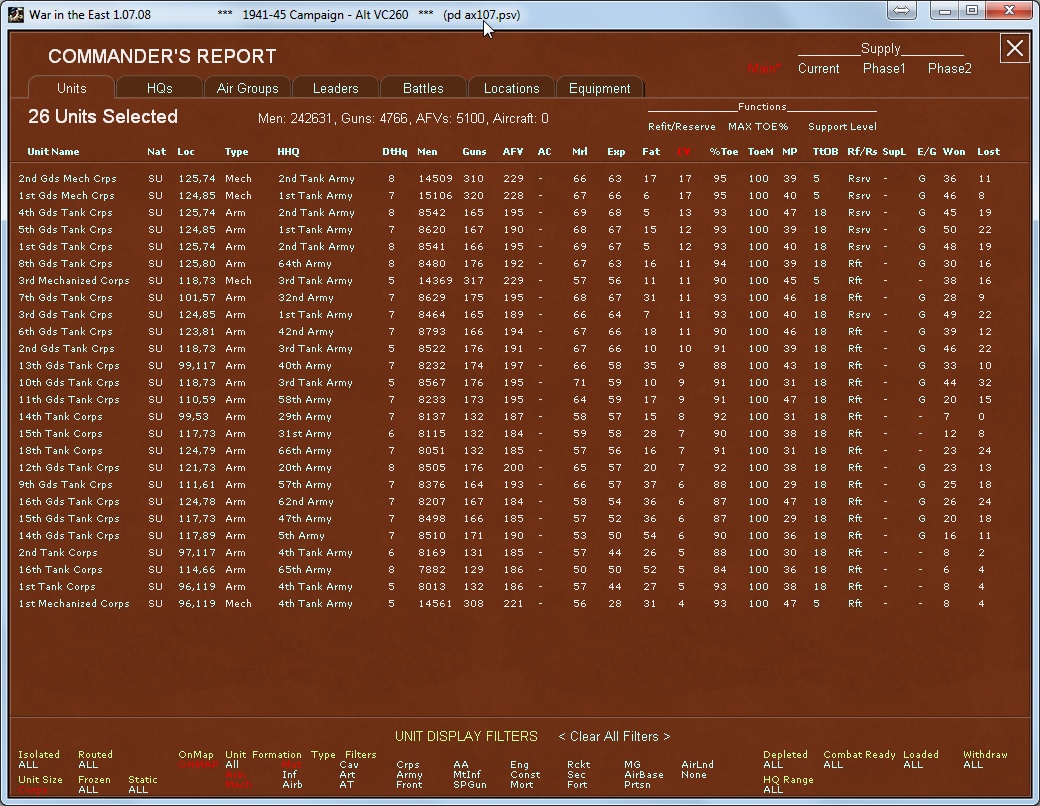Enable the AirBase unit type filter
This screenshot has width=1040, height=806.
coord(643,775)
